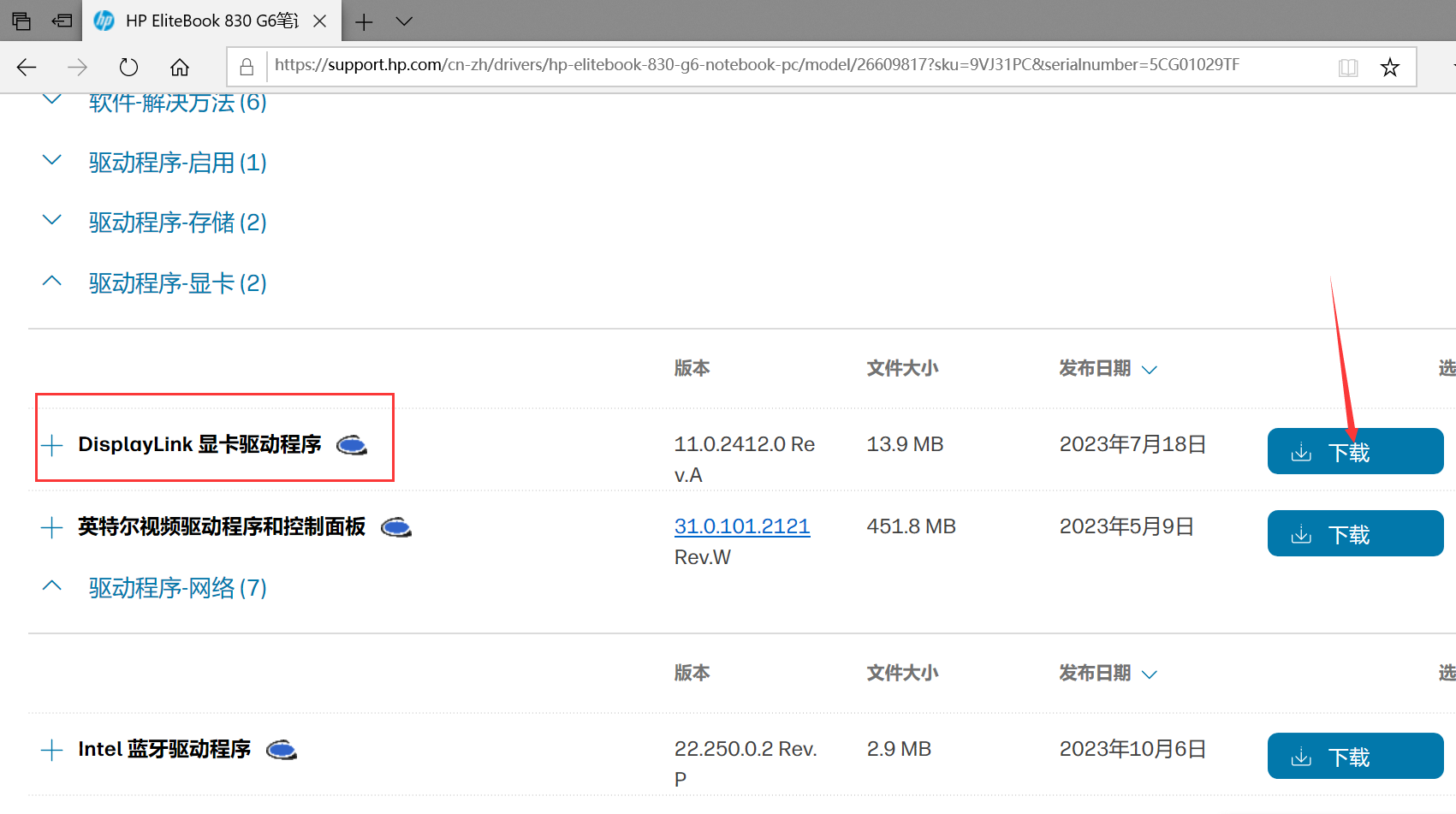Collapse chevron beside 驱动程序-显卡 (2)
This screenshot has width=1456, height=814.
tap(52, 281)
